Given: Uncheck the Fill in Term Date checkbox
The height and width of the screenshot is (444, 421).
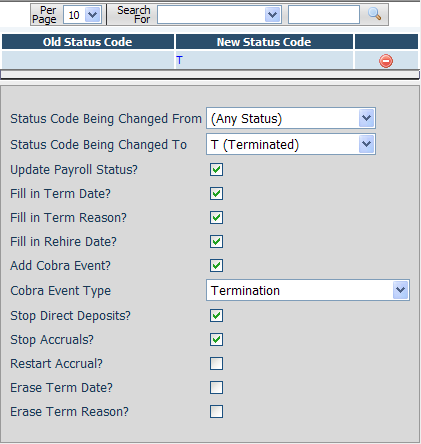Looking at the screenshot, I should pos(216,193).
